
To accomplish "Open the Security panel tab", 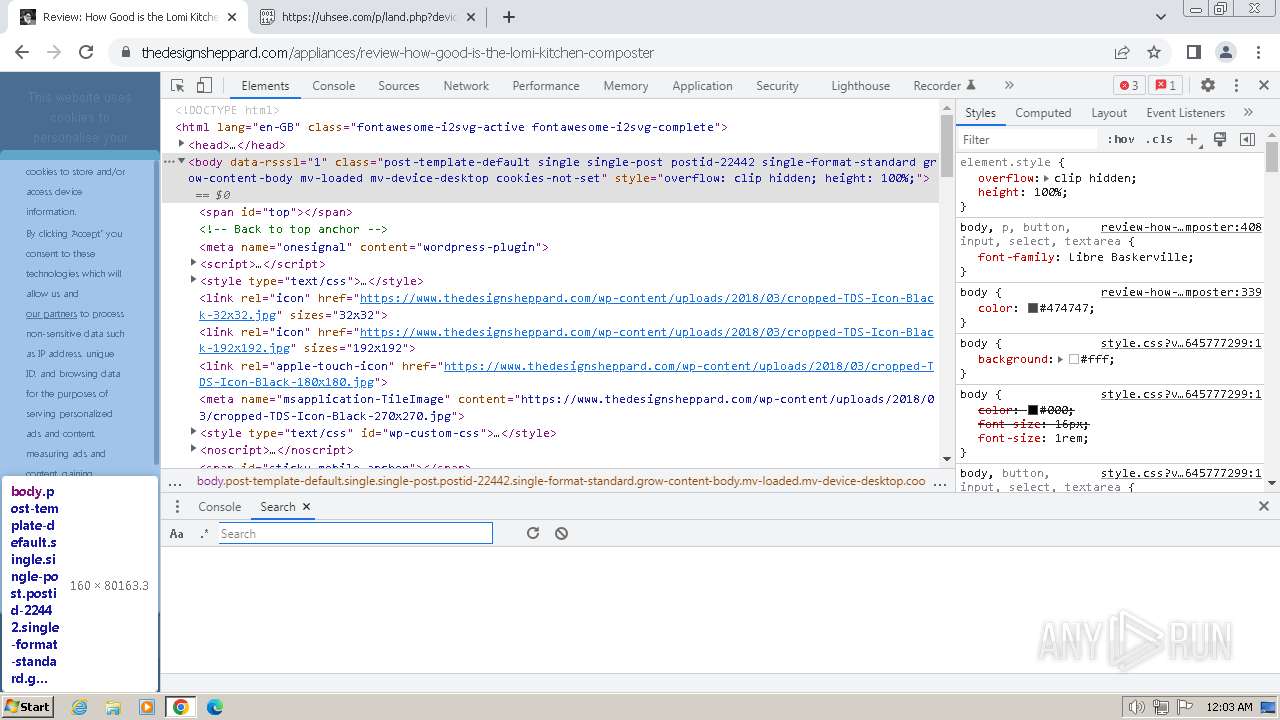I will pos(777,86).
